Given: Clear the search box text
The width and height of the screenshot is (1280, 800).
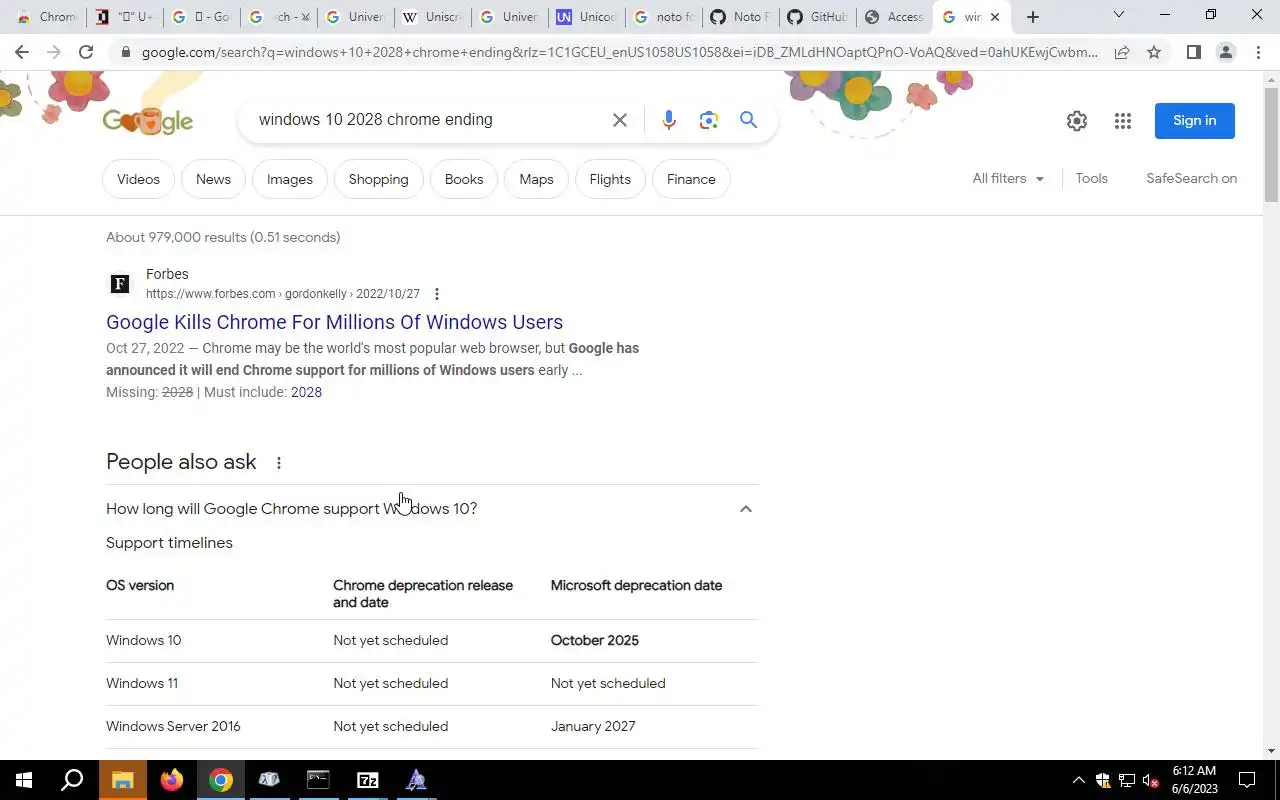Looking at the screenshot, I should click(x=620, y=120).
